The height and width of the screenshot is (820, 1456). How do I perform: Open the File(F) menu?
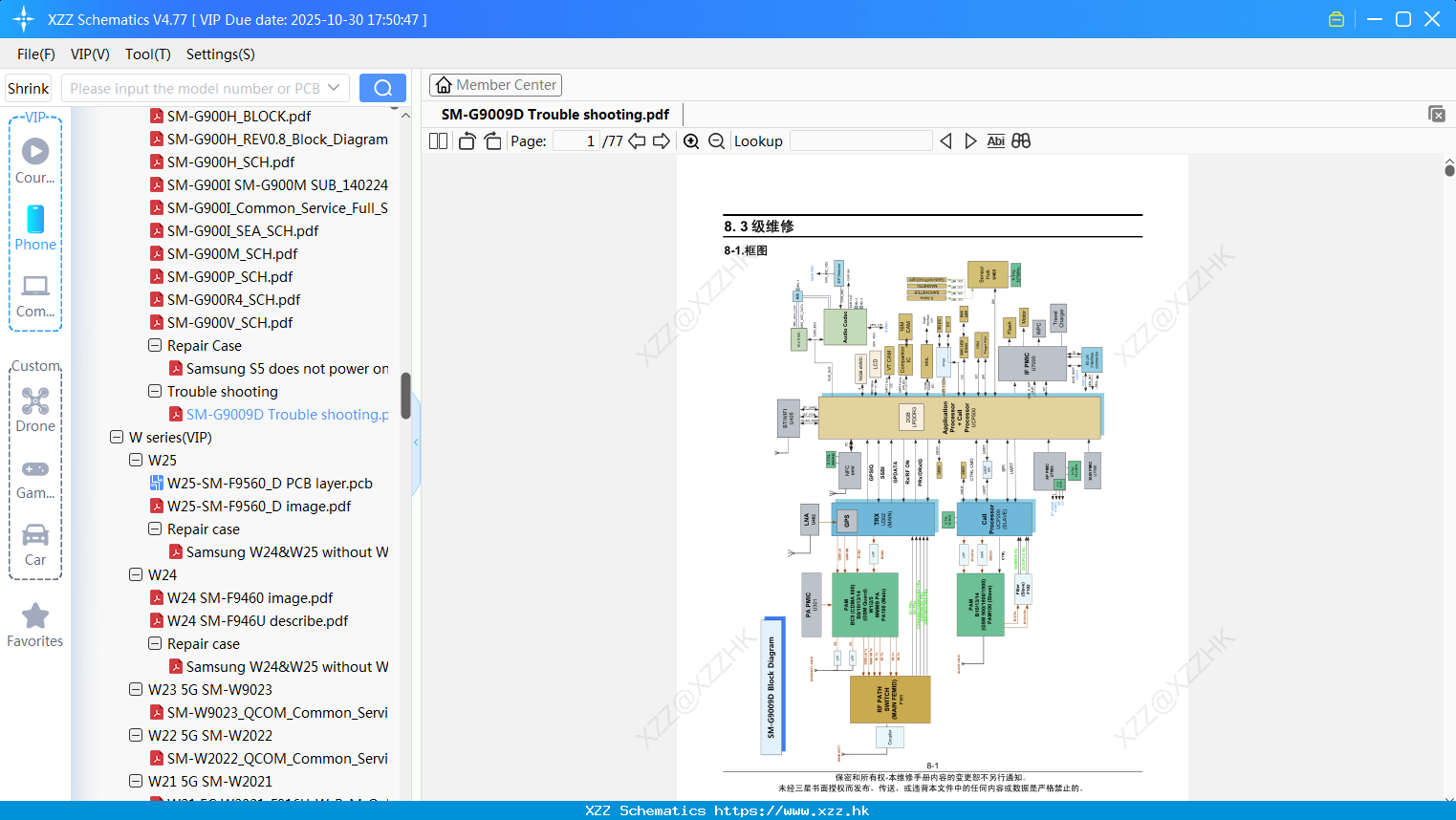36,54
